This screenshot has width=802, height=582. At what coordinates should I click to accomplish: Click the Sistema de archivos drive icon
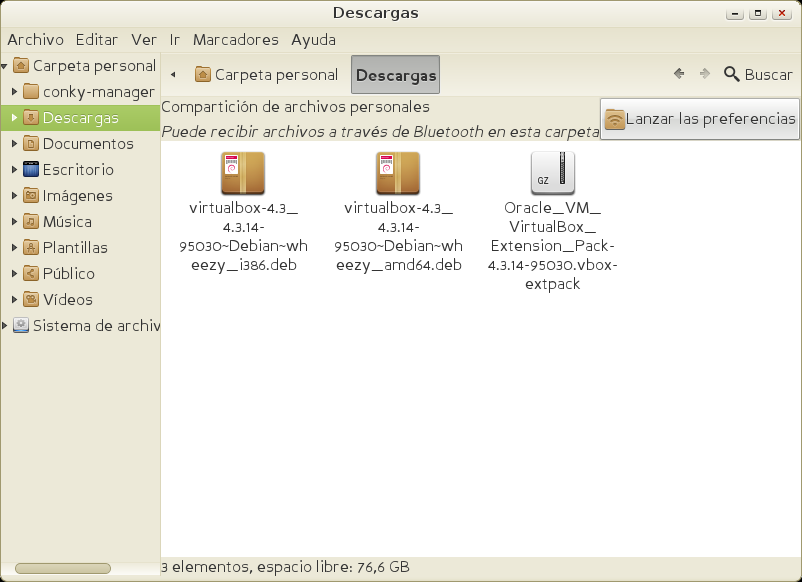click(x=21, y=326)
